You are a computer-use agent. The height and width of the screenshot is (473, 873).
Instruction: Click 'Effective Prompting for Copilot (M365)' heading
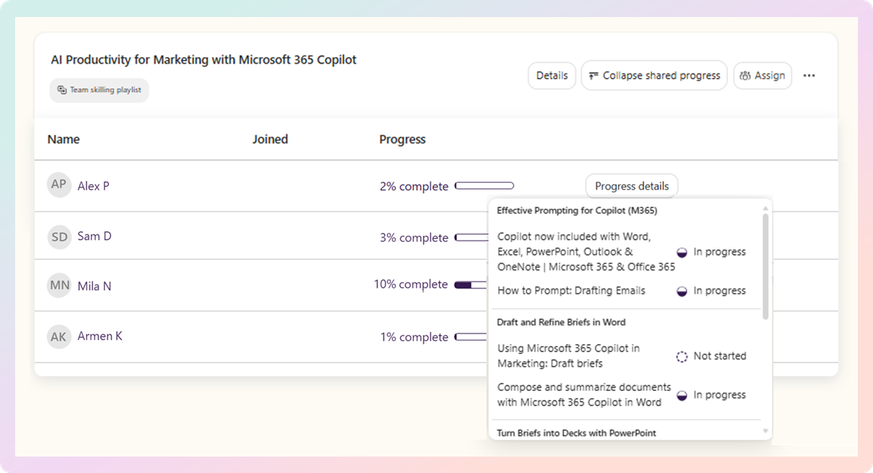[577, 211]
